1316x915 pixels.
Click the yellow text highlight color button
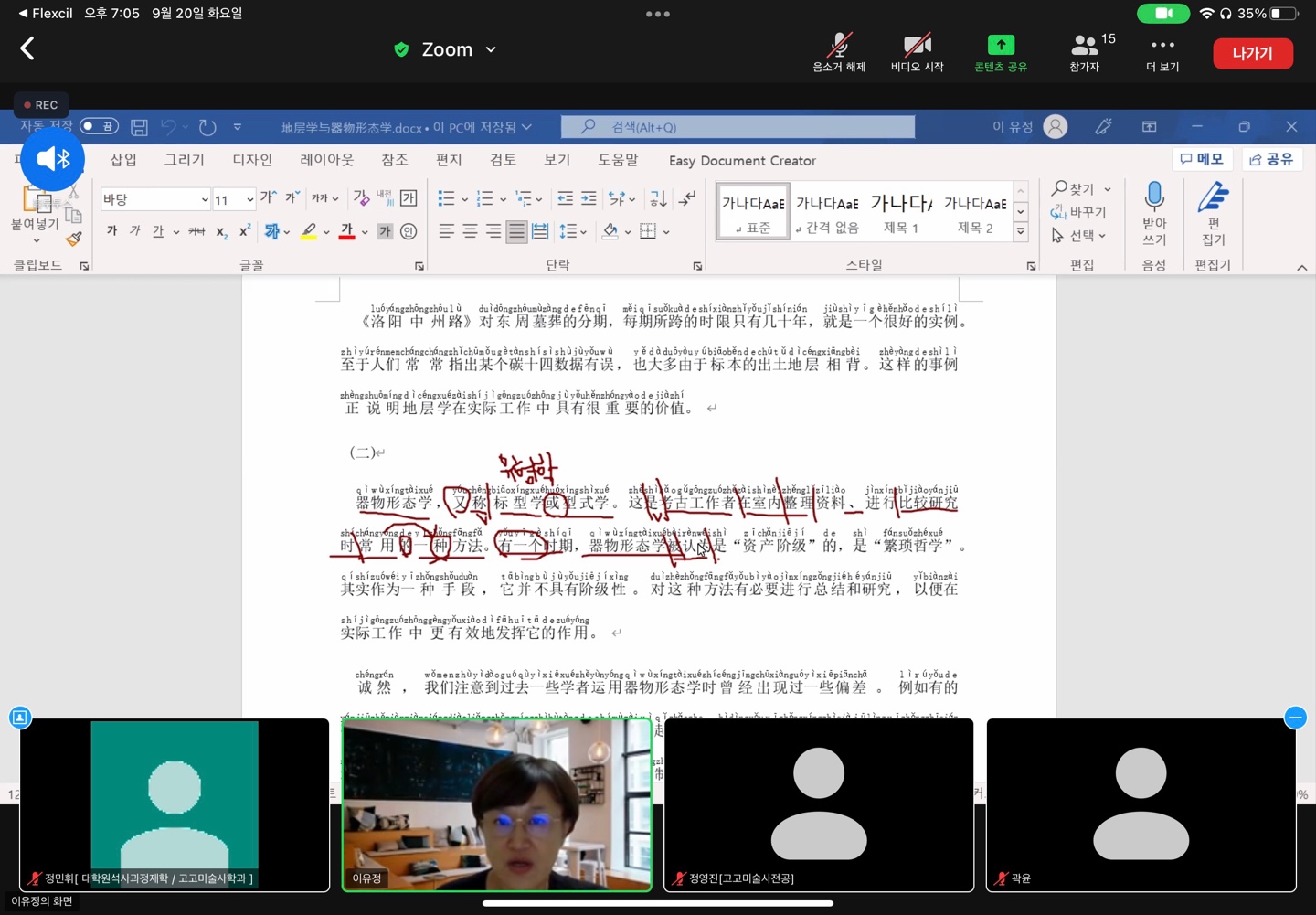coord(309,232)
